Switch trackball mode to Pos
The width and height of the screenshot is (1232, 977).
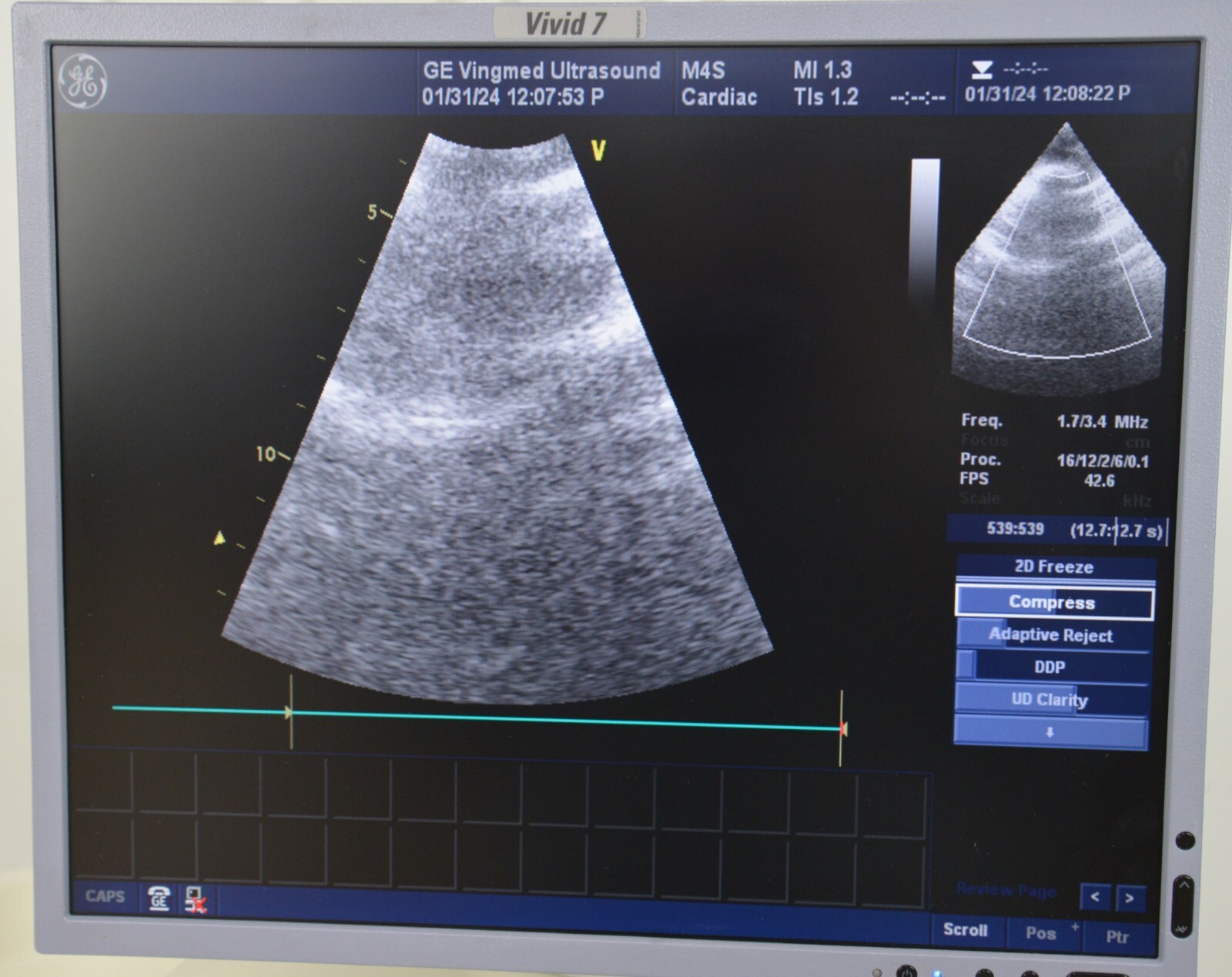(1041, 933)
